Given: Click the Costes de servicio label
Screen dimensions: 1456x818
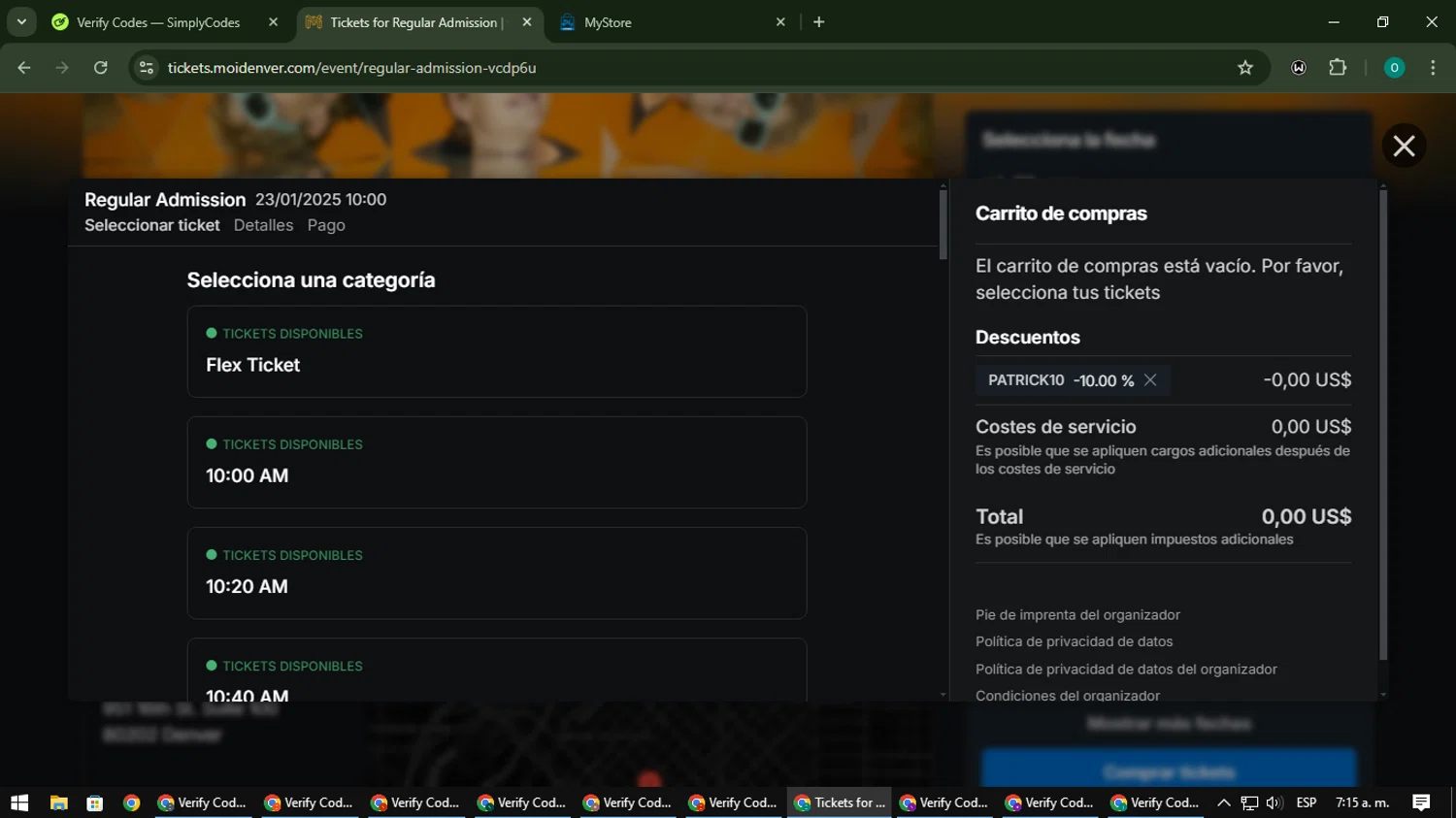Looking at the screenshot, I should pyautogui.click(x=1055, y=427).
